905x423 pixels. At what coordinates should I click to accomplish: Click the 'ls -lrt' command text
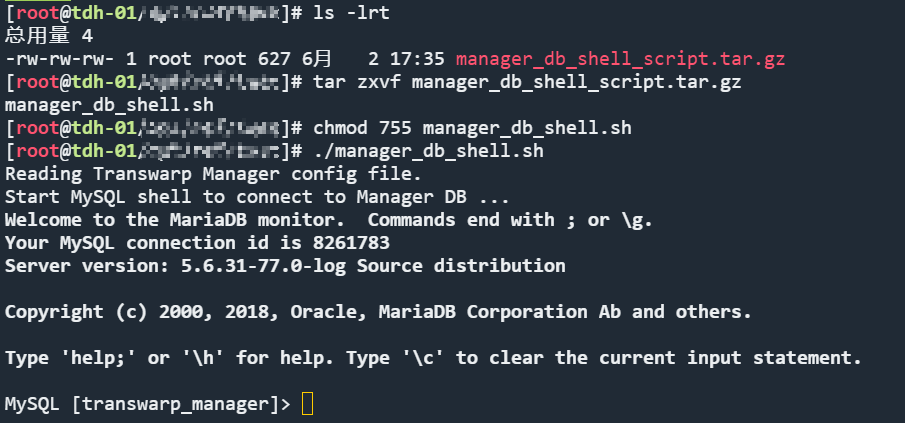(x=351, y=13)
